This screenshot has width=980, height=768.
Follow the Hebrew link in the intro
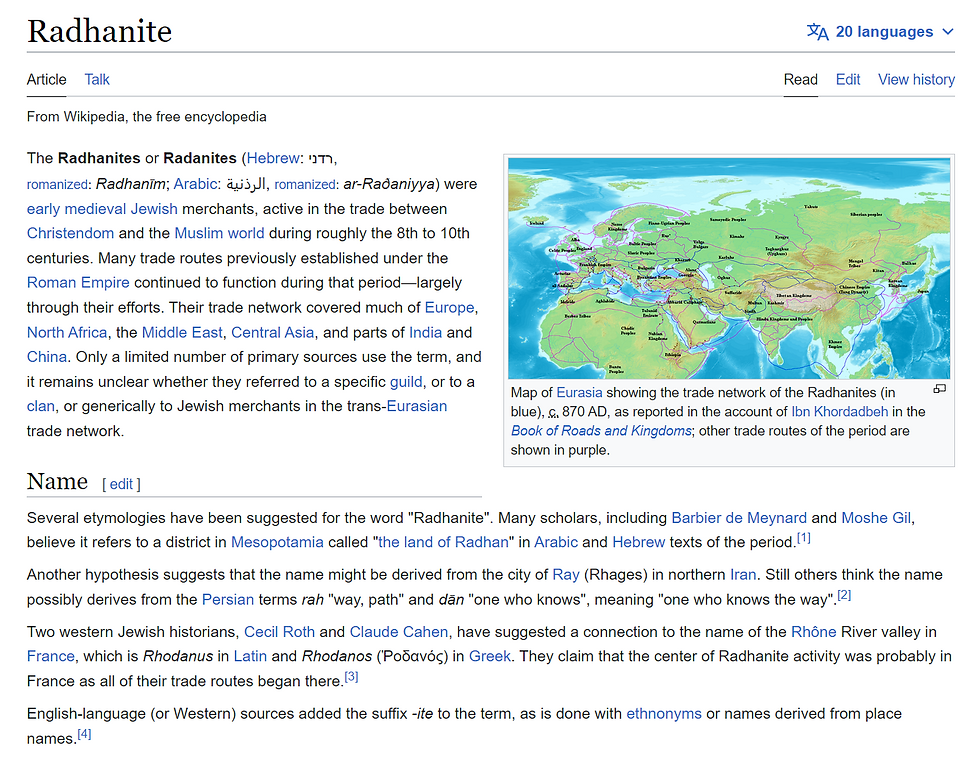point(272,158)
